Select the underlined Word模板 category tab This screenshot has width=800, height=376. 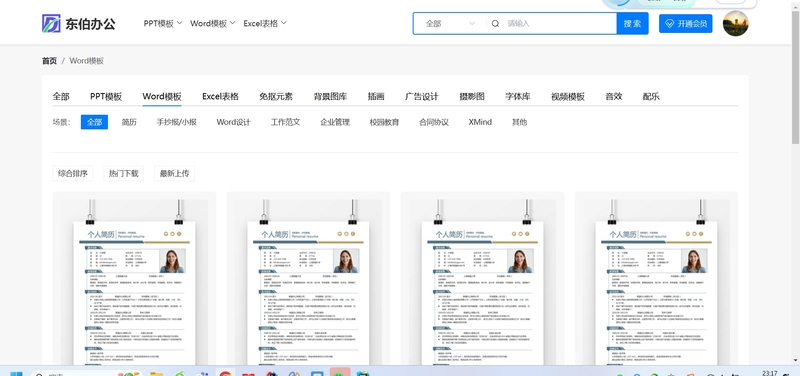(162, 96)
